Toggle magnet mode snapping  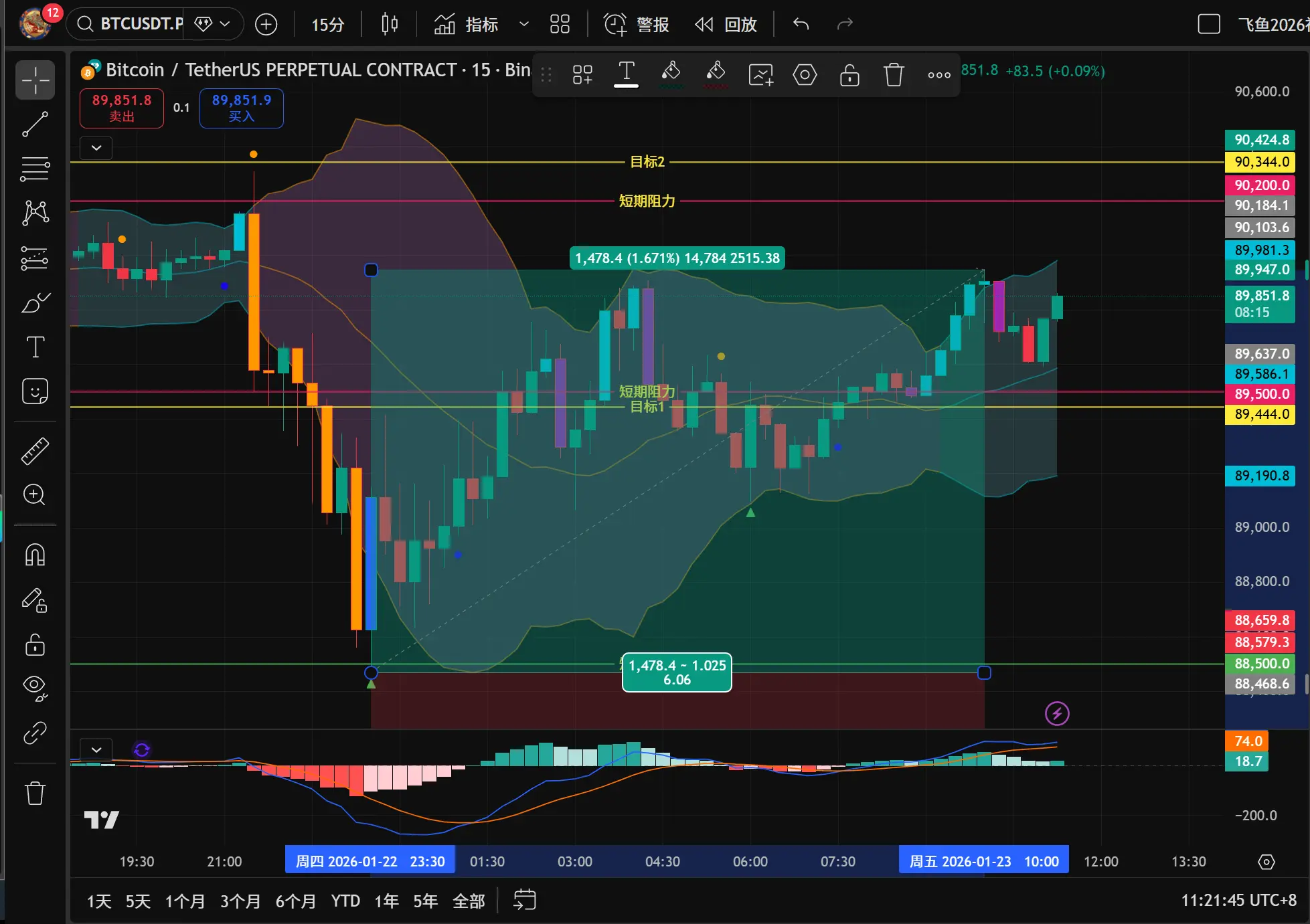tap(35, 555)
